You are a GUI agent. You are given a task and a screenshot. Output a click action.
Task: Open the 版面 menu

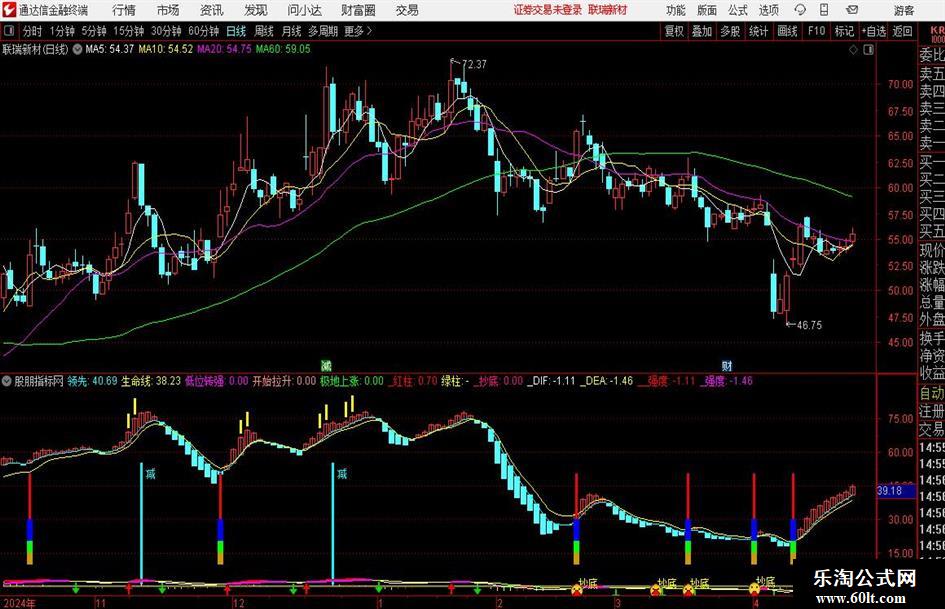[x=706, y=10]
